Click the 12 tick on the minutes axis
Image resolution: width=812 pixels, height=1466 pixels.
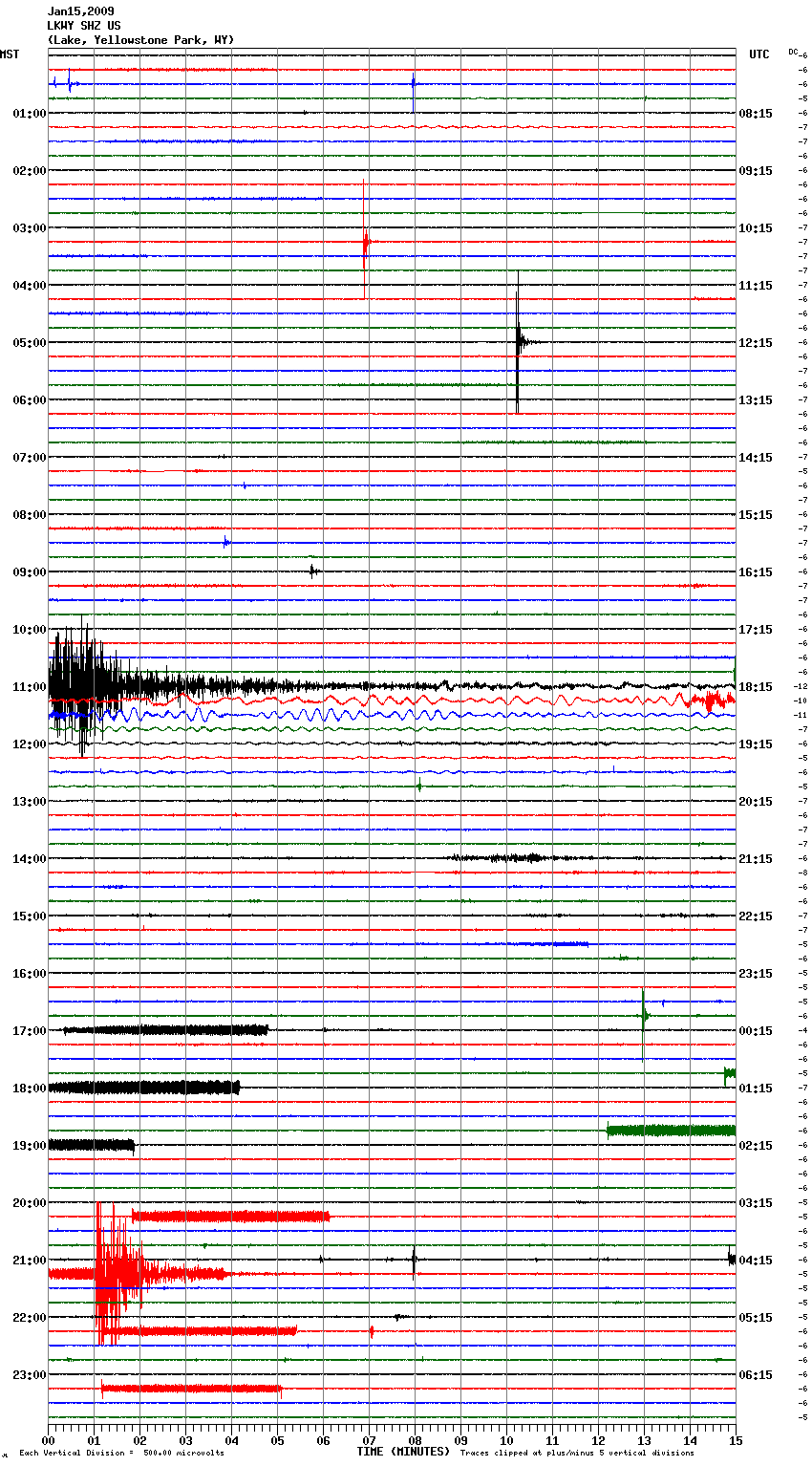[598, 1440]
